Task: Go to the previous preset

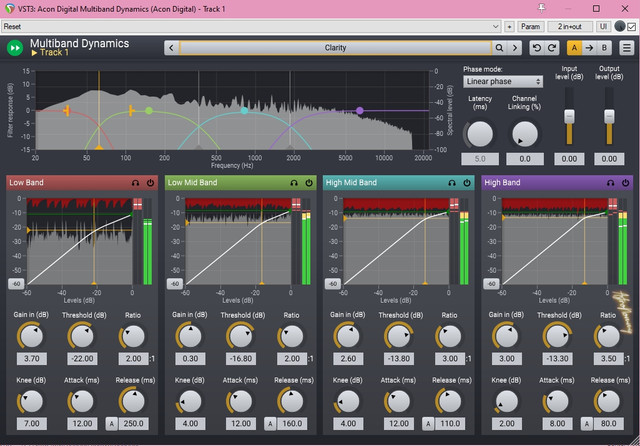Action: (171, 48)
